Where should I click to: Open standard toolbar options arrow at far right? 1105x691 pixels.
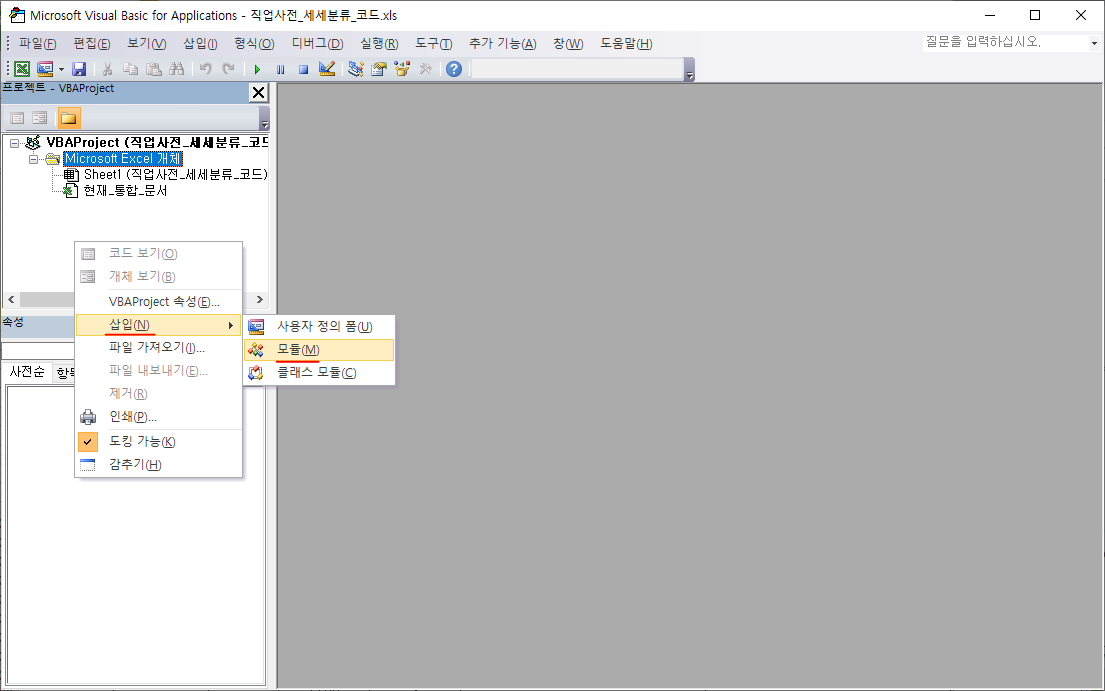(x=689, y=70)
